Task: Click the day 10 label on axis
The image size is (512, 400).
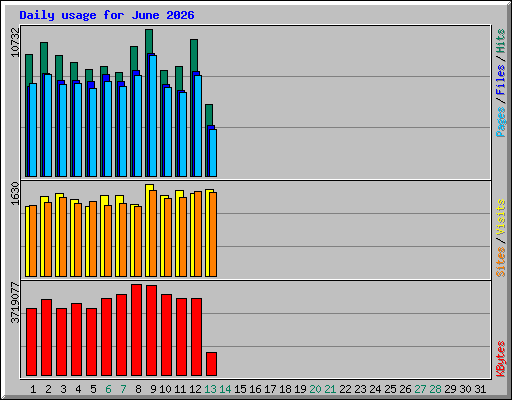Action: point(165,389)
